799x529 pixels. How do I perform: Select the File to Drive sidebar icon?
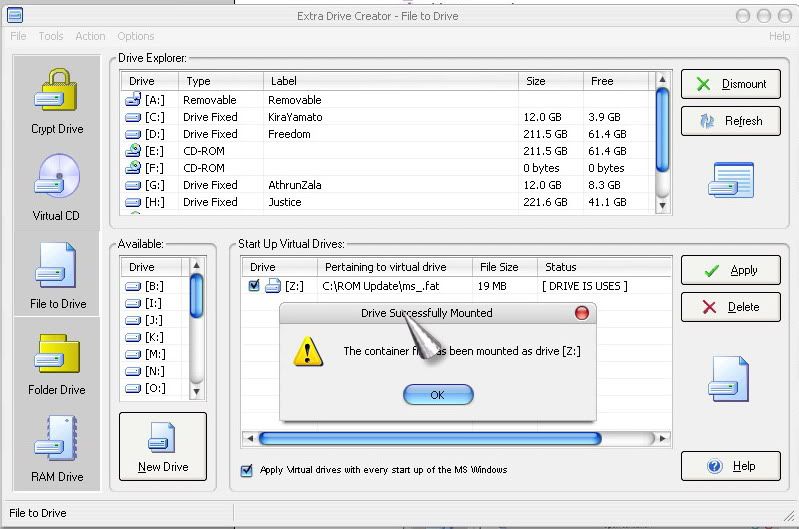(x=57, y=274)
